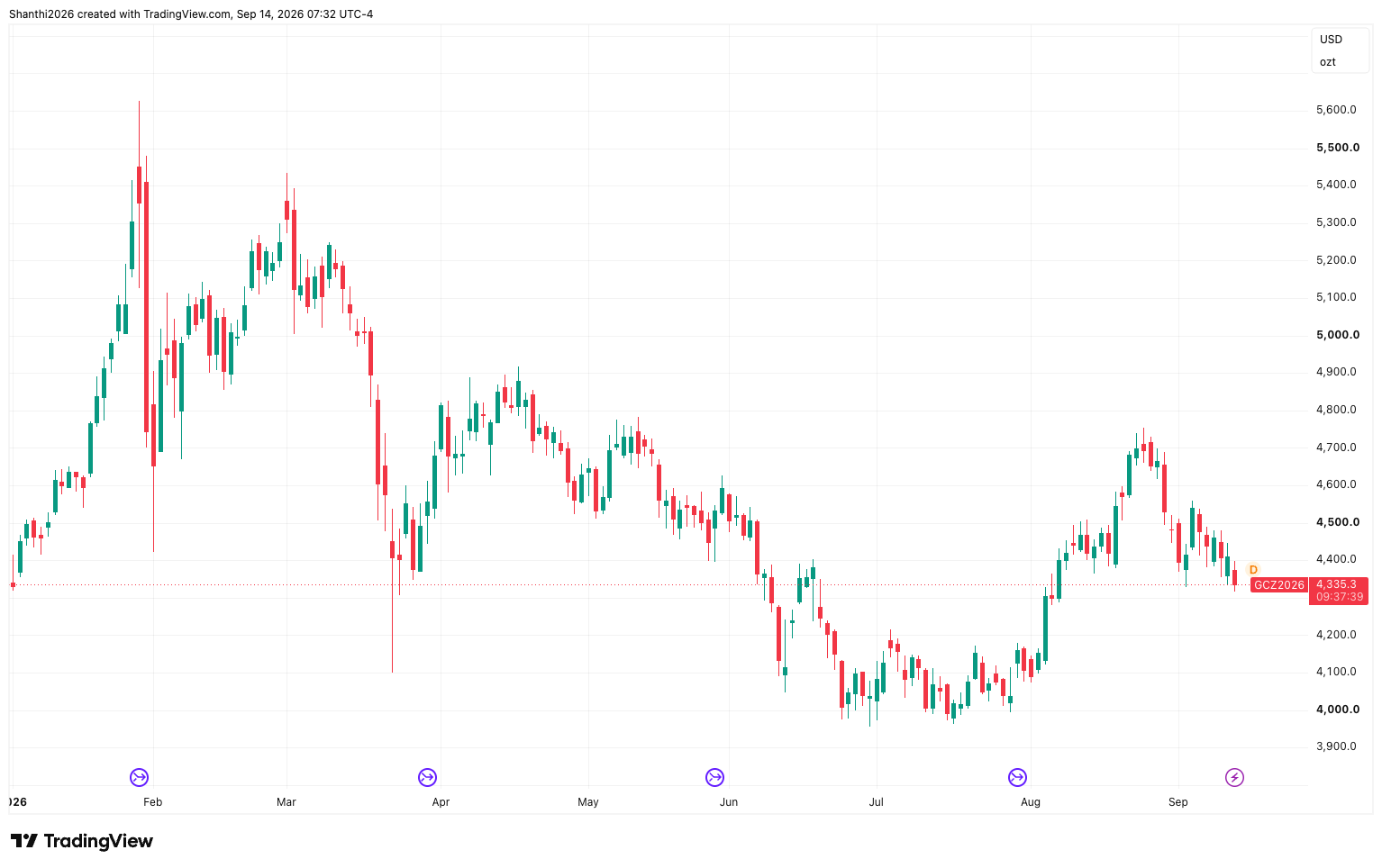This screenshot has width=1382, height=868.
Task: Click the 5,500.0 price axis label
Action: (x=1338, y=148)
